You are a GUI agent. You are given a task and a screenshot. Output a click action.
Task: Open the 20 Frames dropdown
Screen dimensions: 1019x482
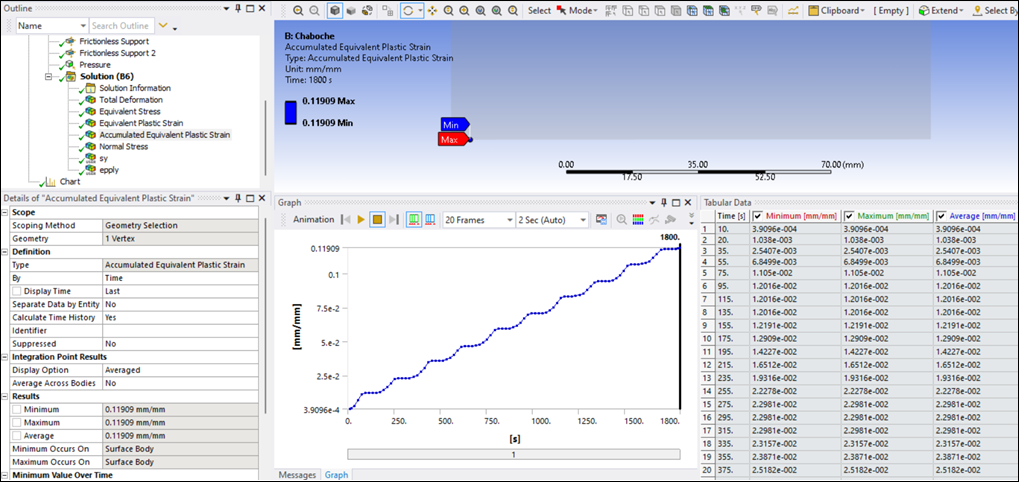[478, 220]
